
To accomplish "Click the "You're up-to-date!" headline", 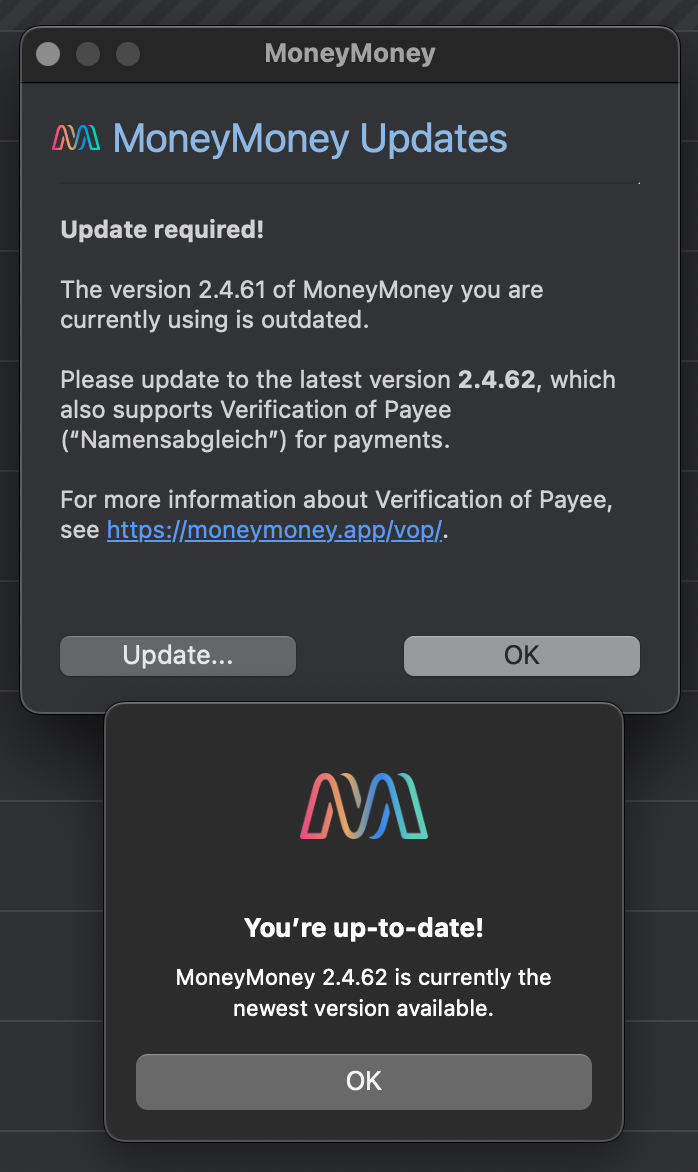I will (364, 928).
